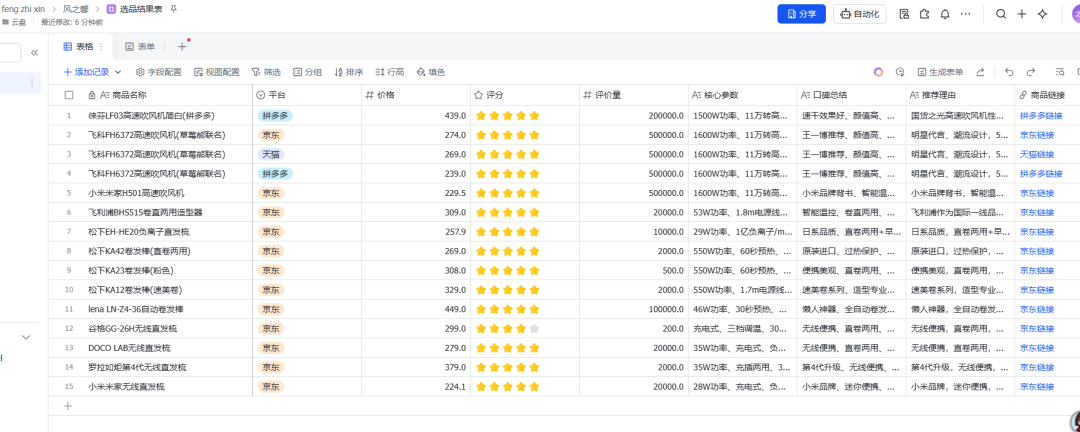This screenshot has height=432, width=1080.
Task: Click the undo arrow icon
Action: [1009, 72]
